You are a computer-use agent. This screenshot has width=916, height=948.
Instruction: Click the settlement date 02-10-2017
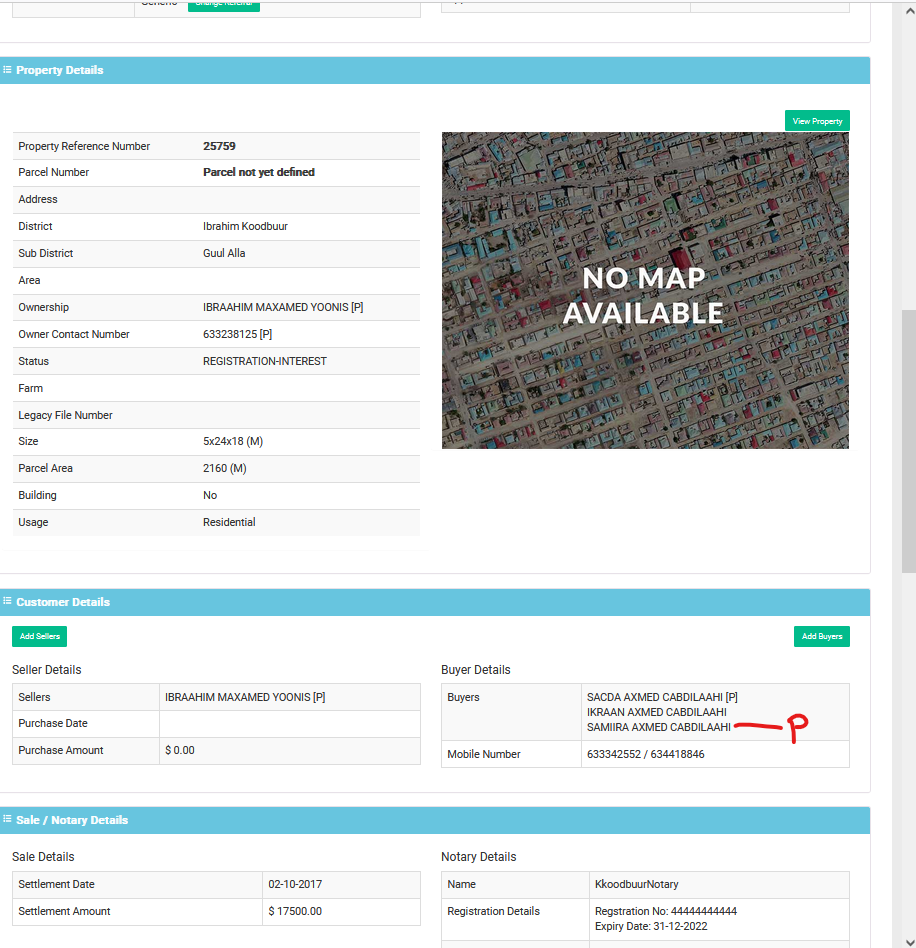pos(295,885)
